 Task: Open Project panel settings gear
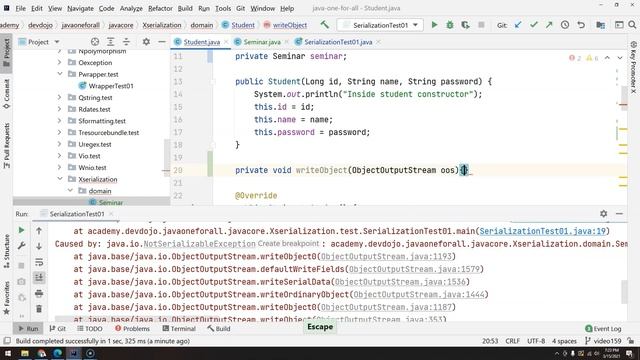(146, 42)
